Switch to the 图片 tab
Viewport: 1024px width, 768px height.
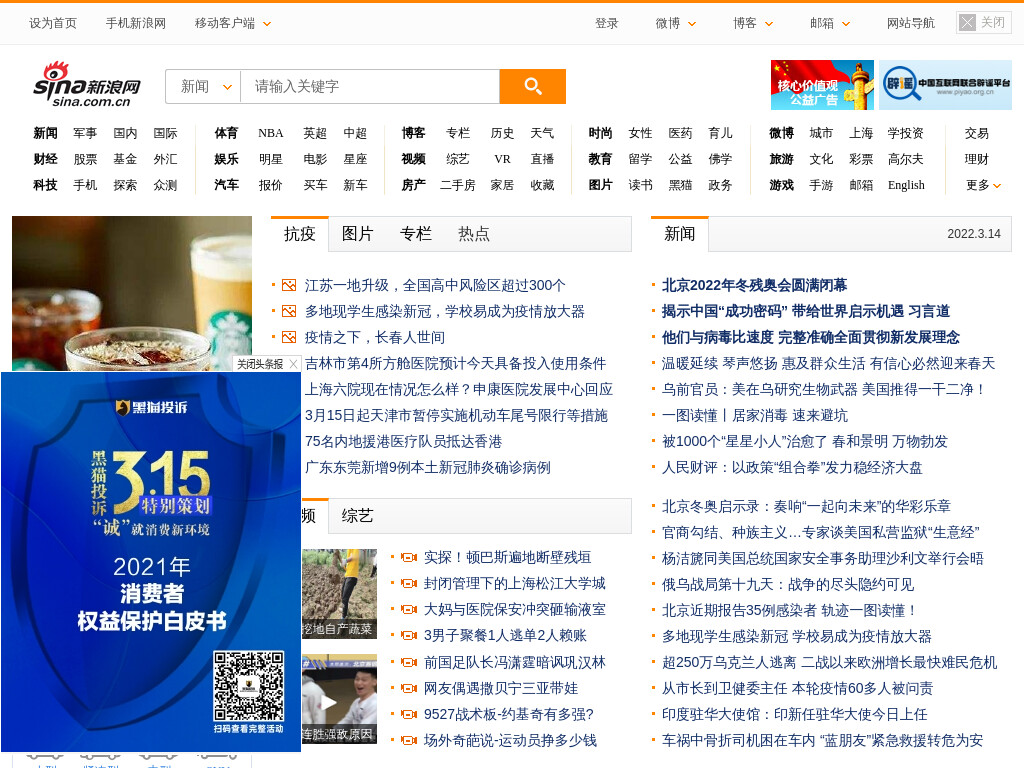pyautogui.click(x=358, y=234)
